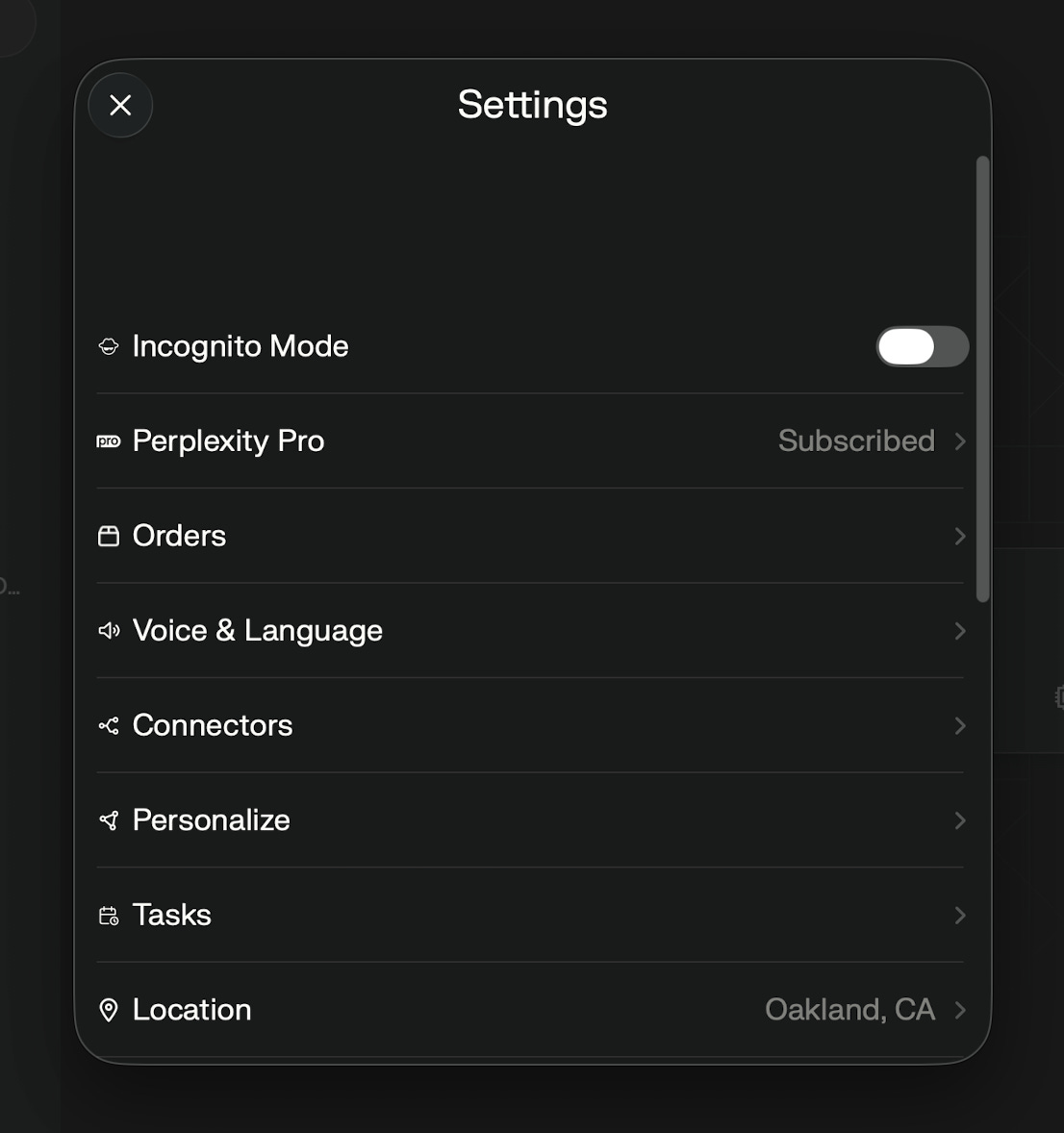Image resolution: width=1064 pixels, height=1133 pixels.
Task: Click the Voice & Language speaker icon
Action: click(x=109, y=631)
